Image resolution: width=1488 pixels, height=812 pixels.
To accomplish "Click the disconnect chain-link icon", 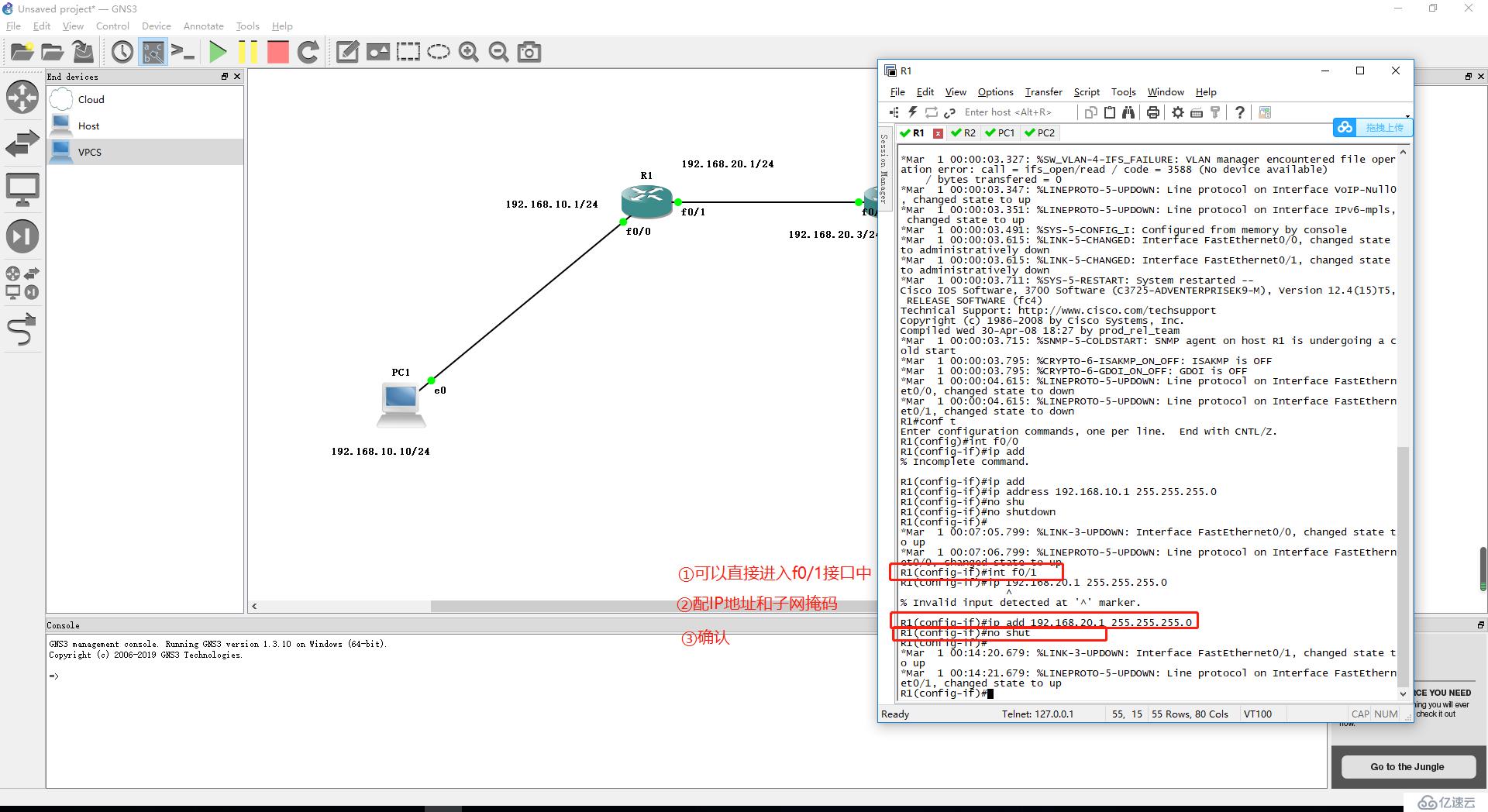I will point(949,112).
